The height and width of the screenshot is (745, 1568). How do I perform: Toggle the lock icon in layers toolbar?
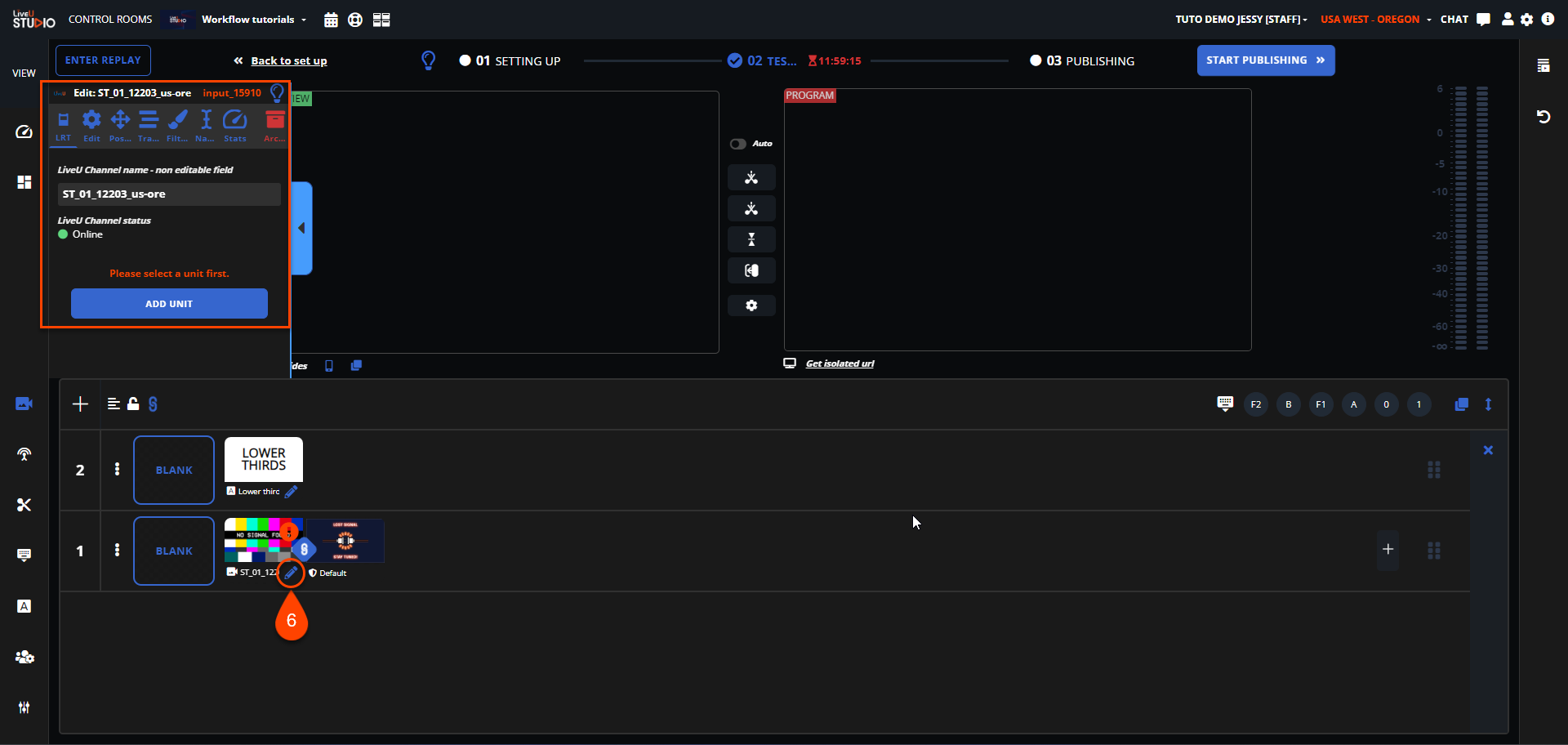pyautogui.click(x=133, y=404)
